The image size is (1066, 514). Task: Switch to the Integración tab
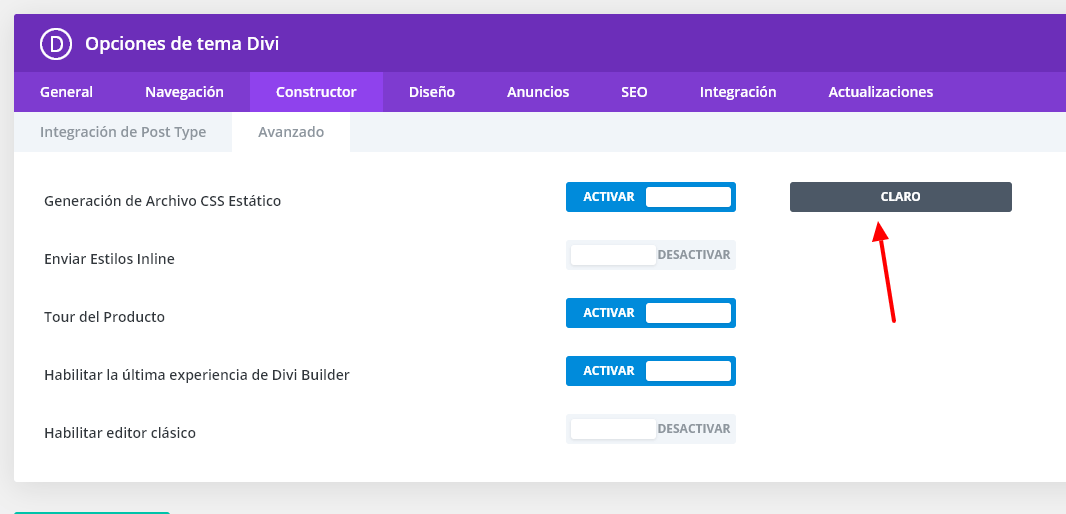click(x=738, y=92)
